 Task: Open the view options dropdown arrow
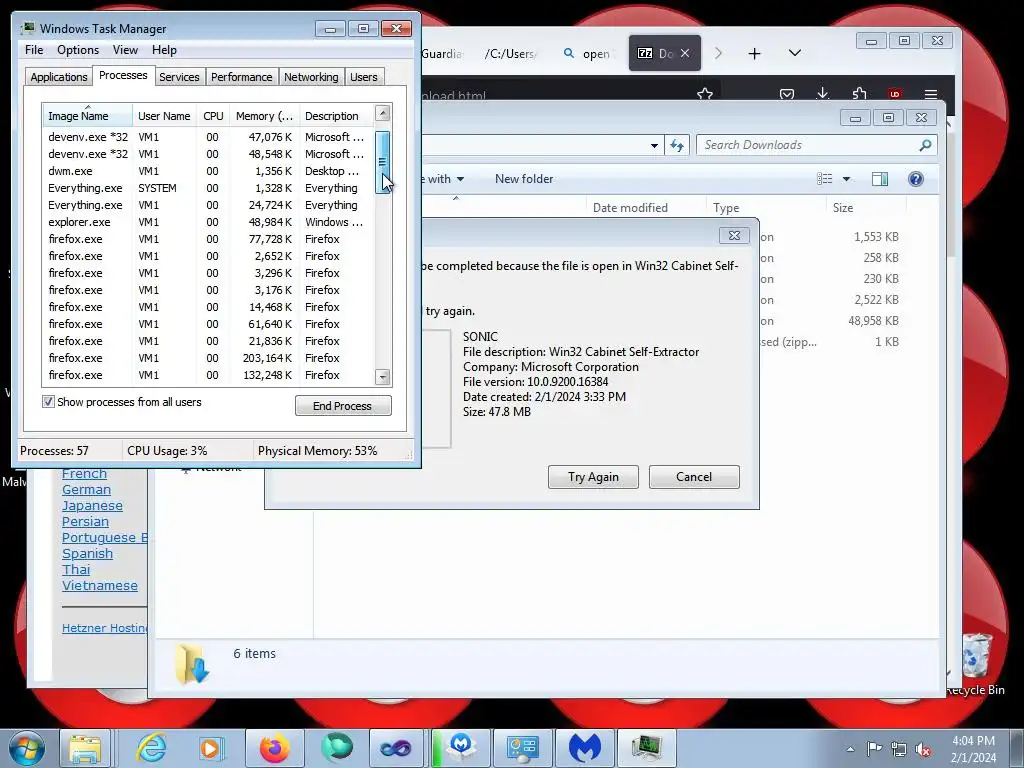846,179
